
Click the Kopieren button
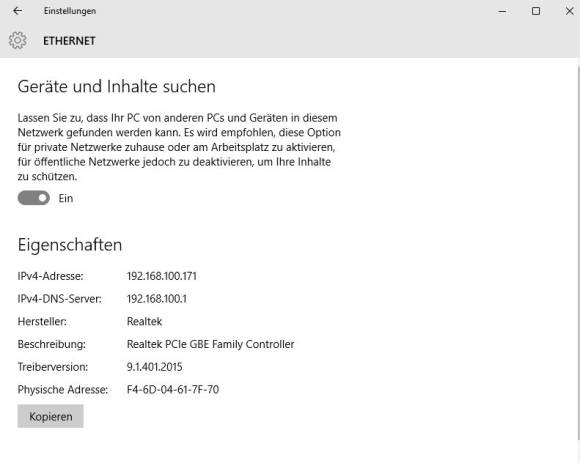(50, 416)
